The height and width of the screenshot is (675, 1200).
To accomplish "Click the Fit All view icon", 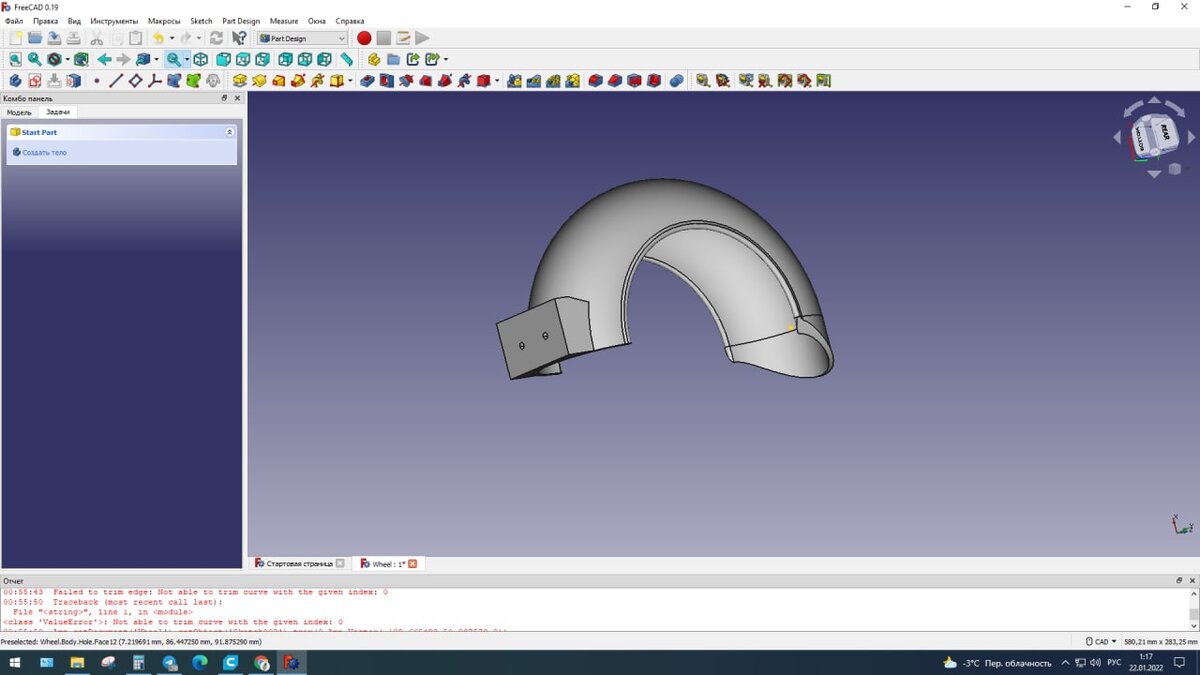I will coord(15,60).
